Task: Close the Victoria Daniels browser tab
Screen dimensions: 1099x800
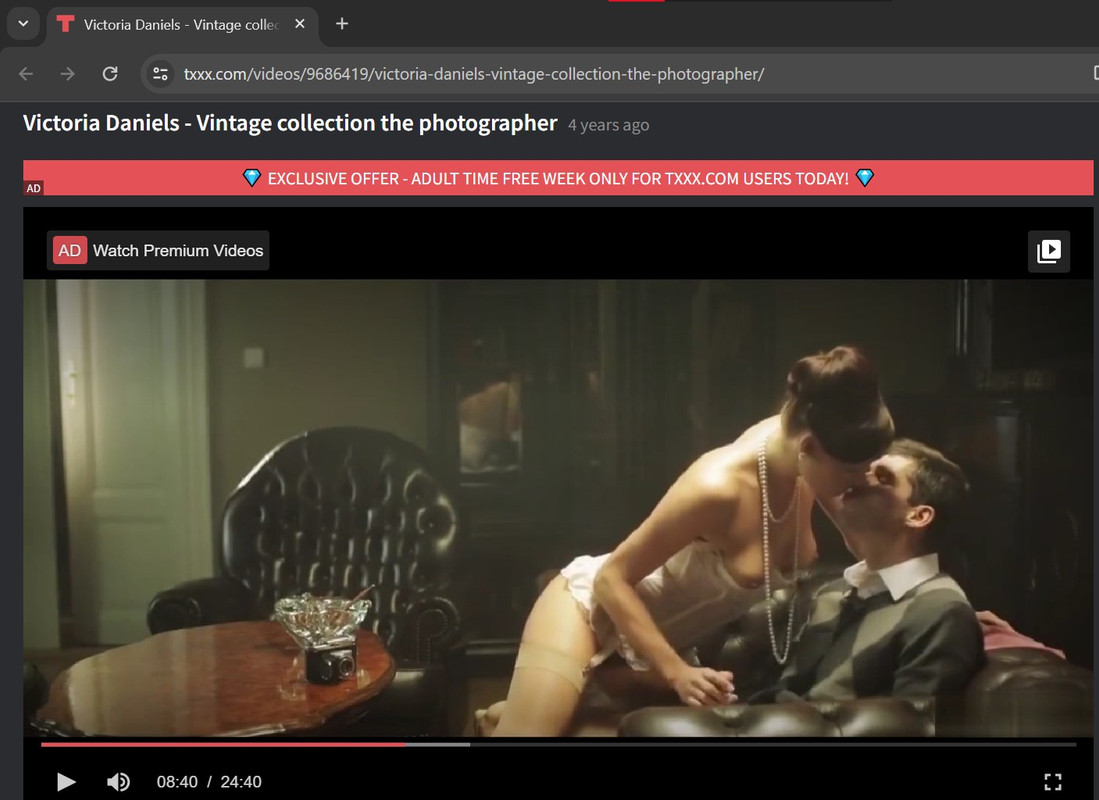Action: 300,24
